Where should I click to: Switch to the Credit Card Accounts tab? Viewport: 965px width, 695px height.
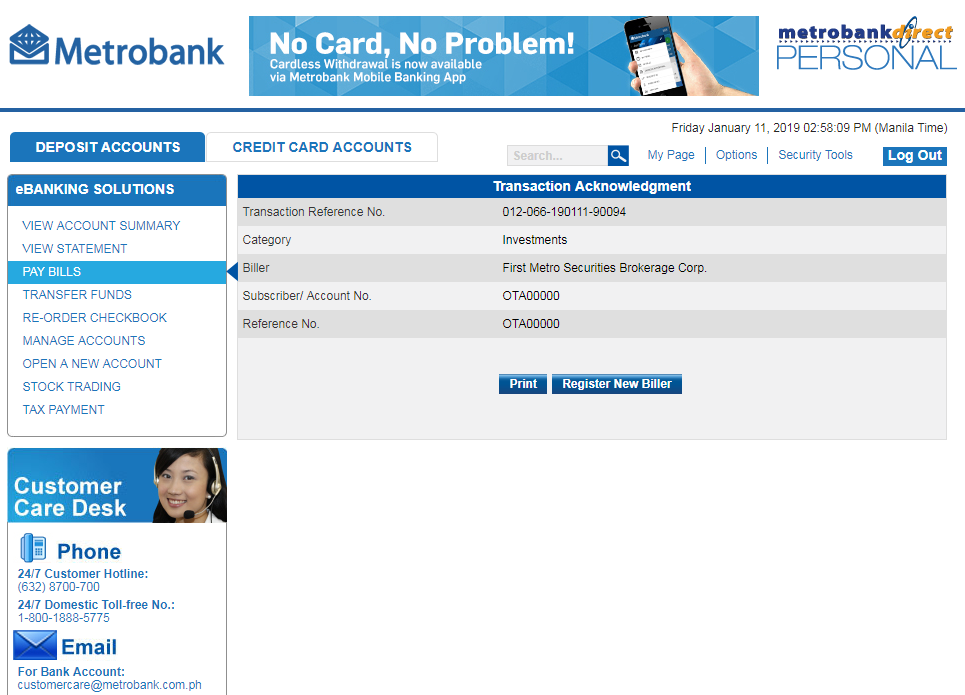322,147
